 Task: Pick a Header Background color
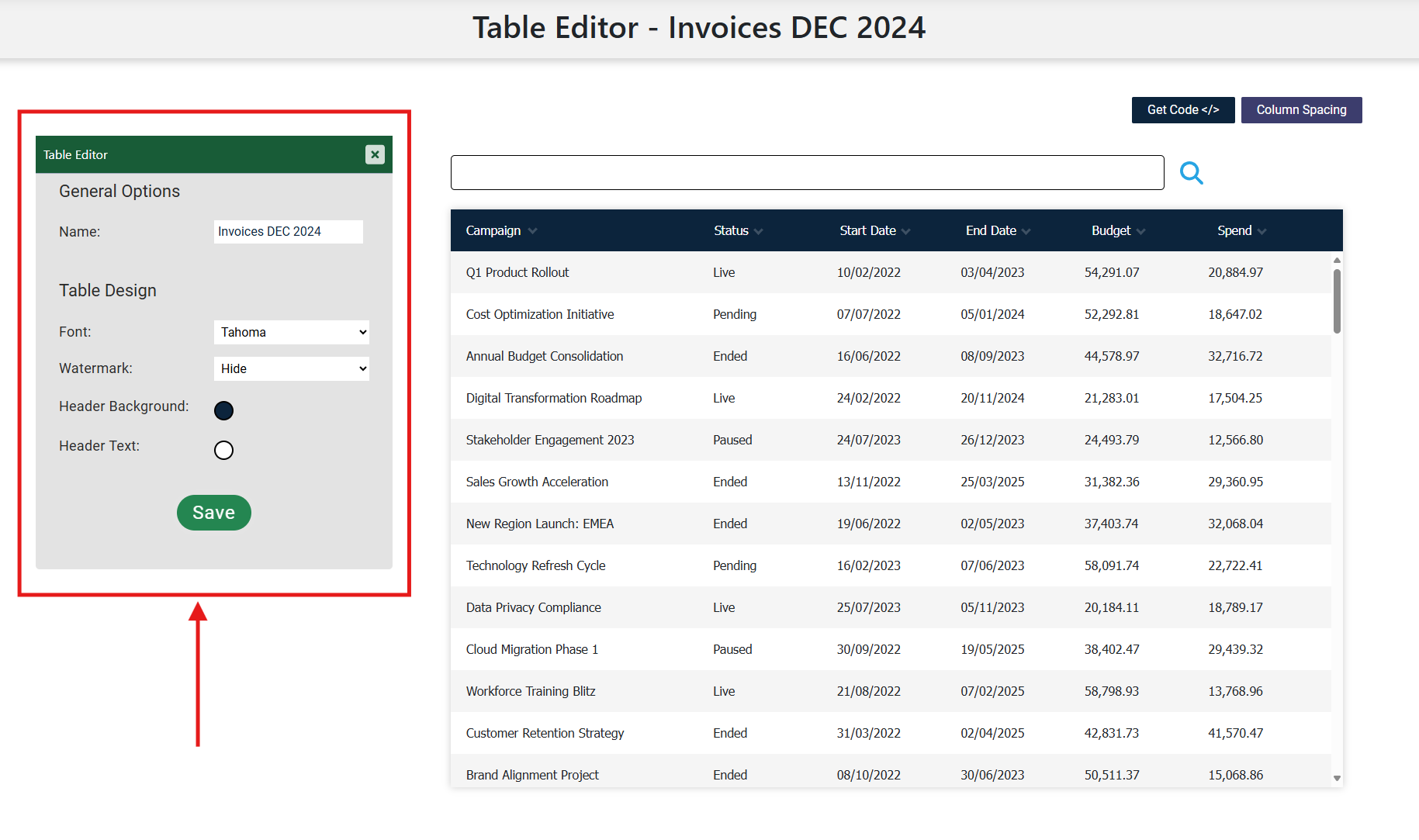[x=223, y=410]
